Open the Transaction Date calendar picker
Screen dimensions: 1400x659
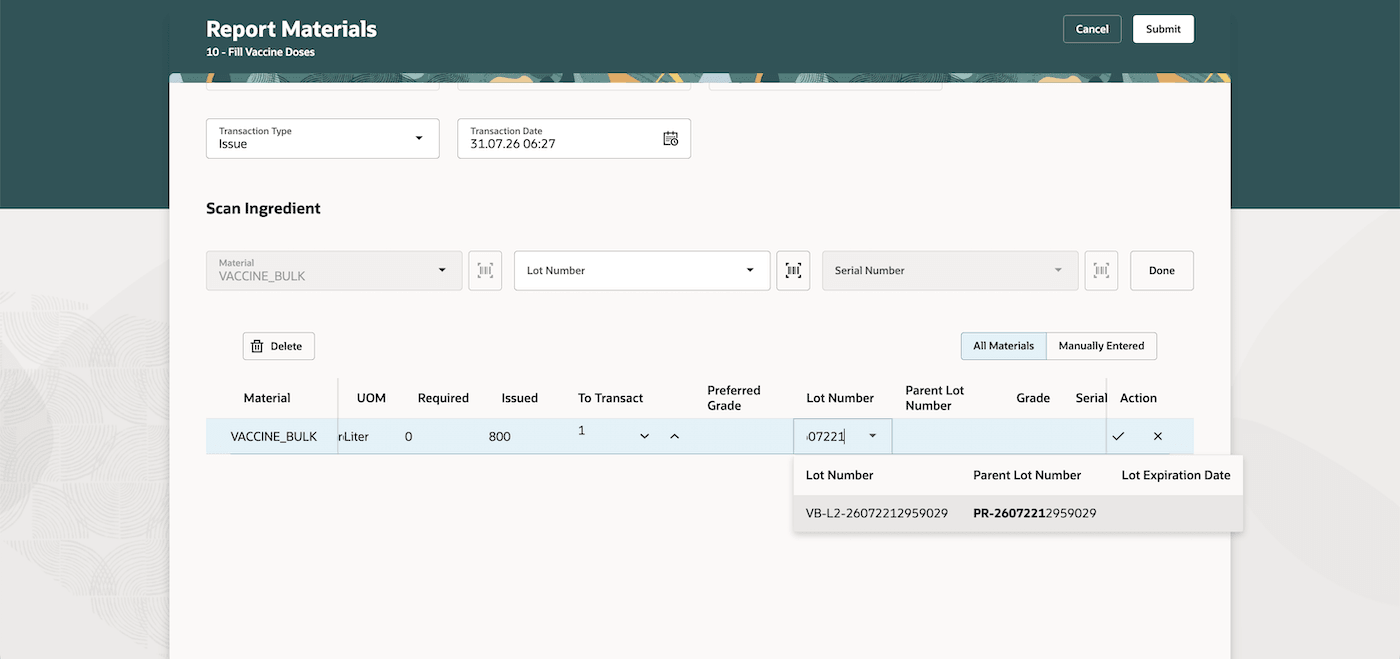click(x=671, y=138)
